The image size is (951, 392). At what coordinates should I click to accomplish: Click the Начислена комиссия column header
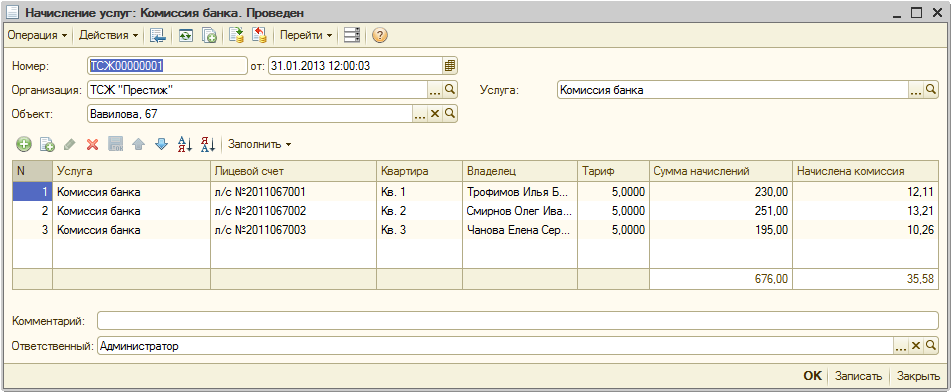865,171
